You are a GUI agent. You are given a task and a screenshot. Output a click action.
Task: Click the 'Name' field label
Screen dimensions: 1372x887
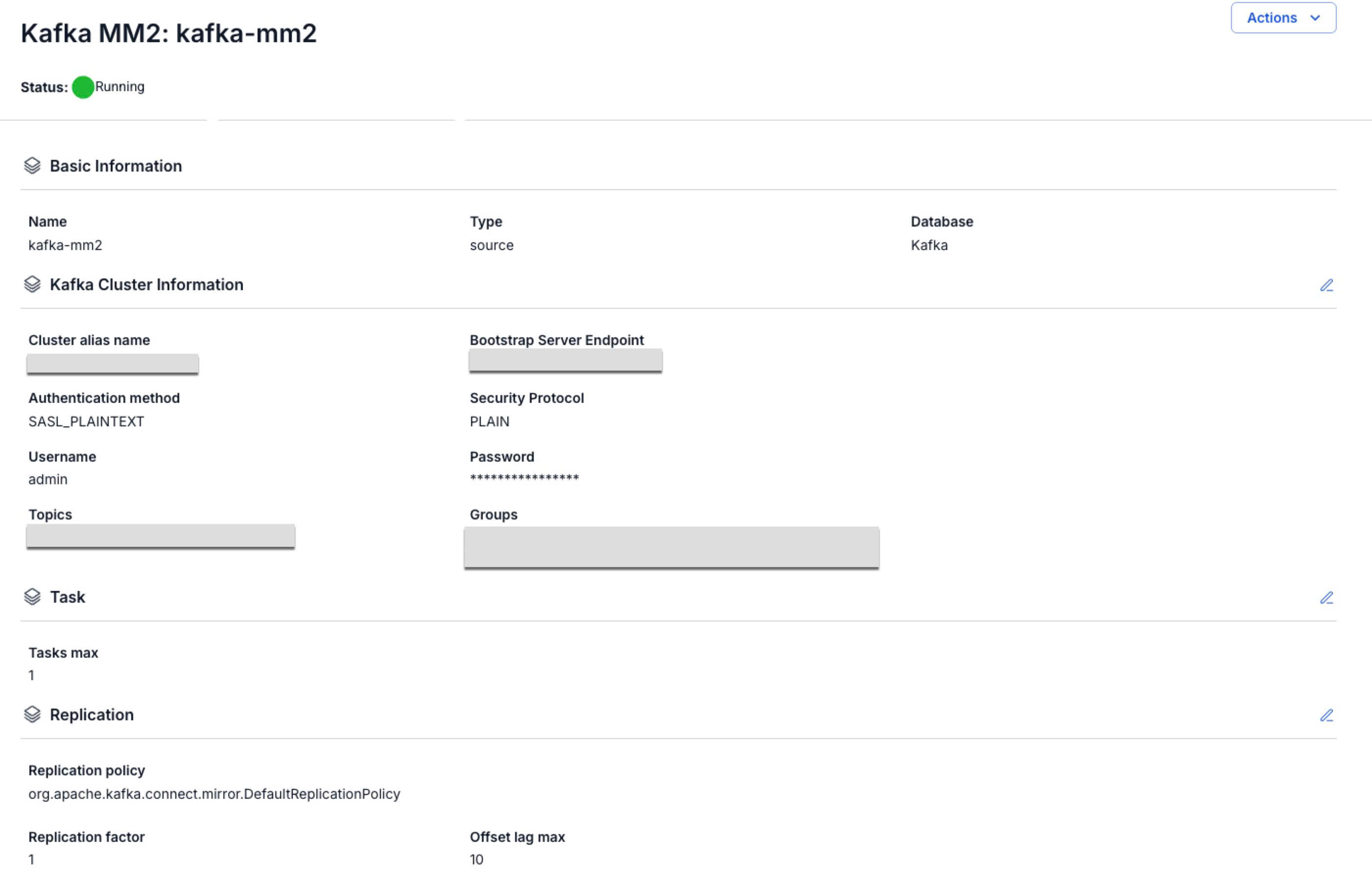[47, 222]
